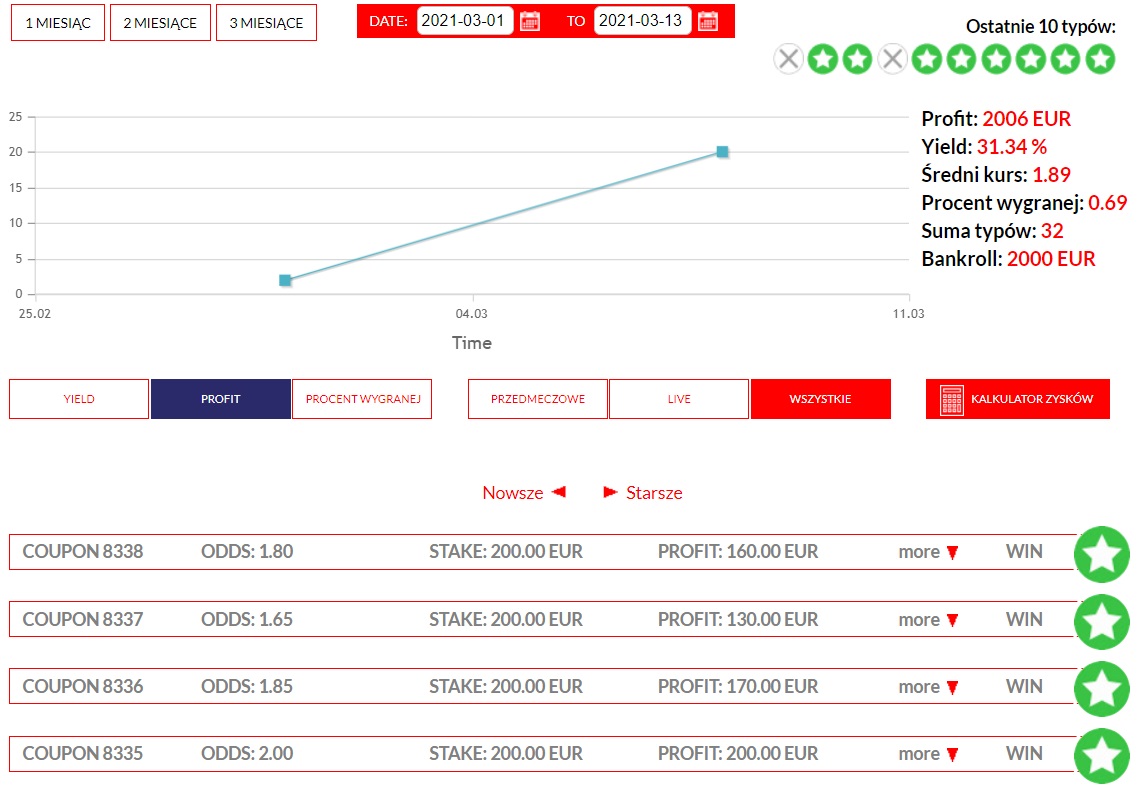Click the calculator icon in Kalkulator Zysków
1139x787 pixels.
pyautogui.click(x=951, y=399)
